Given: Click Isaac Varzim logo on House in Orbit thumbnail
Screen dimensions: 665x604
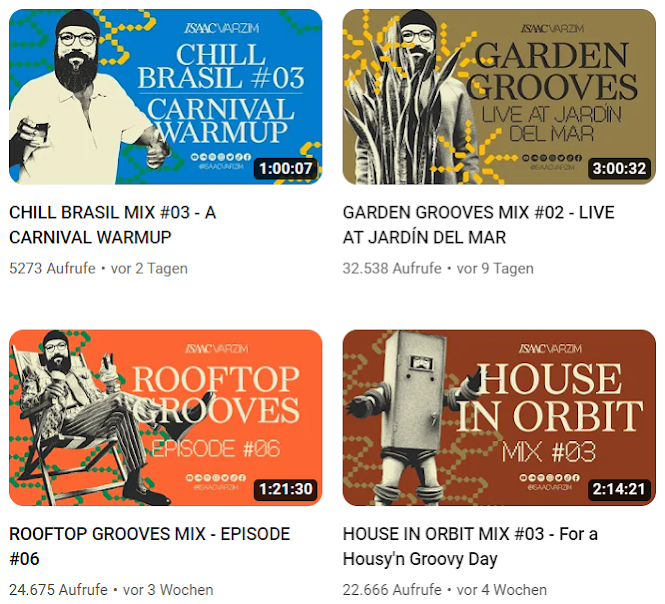Looking at the screenshot, I should (550, 349).
